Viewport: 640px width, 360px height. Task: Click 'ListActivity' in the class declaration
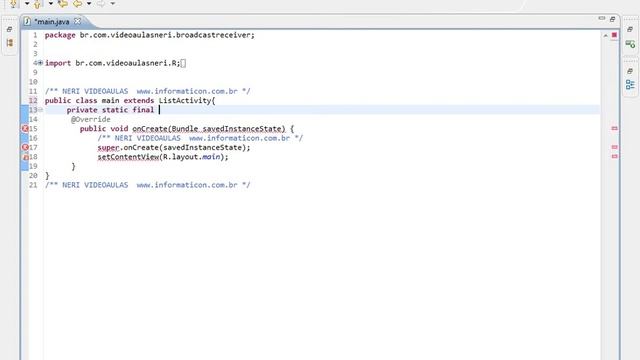click(x=185, y=101)
